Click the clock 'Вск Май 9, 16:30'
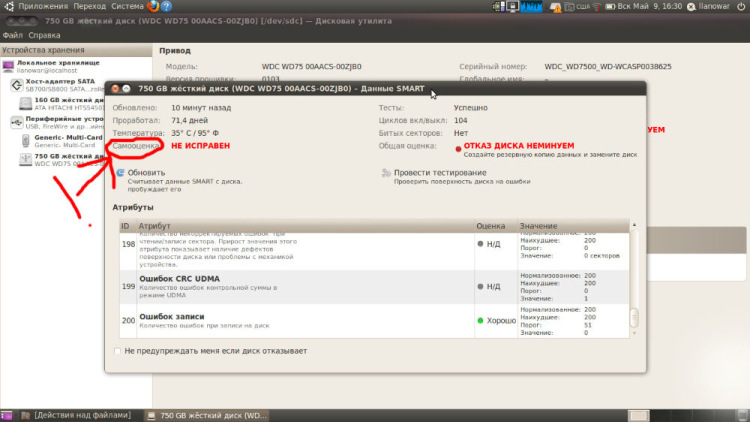The width and height of the screenshot is (750, 422). pyautogui.click(x=650, y=7)
